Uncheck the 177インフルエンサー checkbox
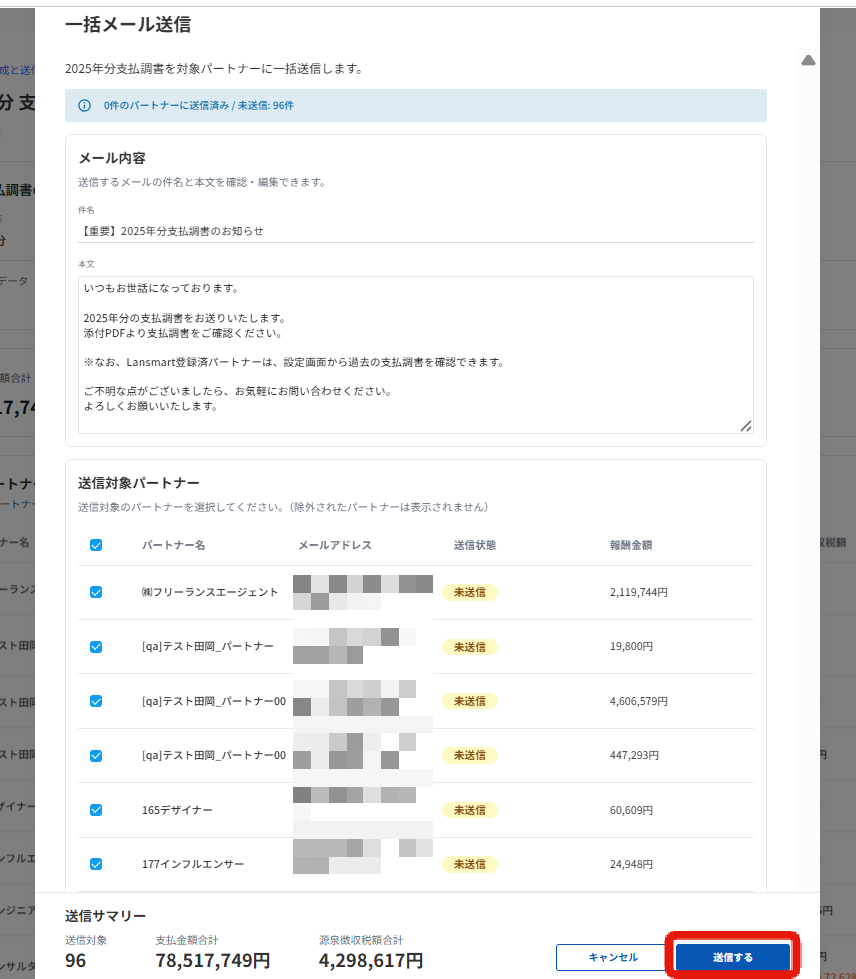 [96, 864]
